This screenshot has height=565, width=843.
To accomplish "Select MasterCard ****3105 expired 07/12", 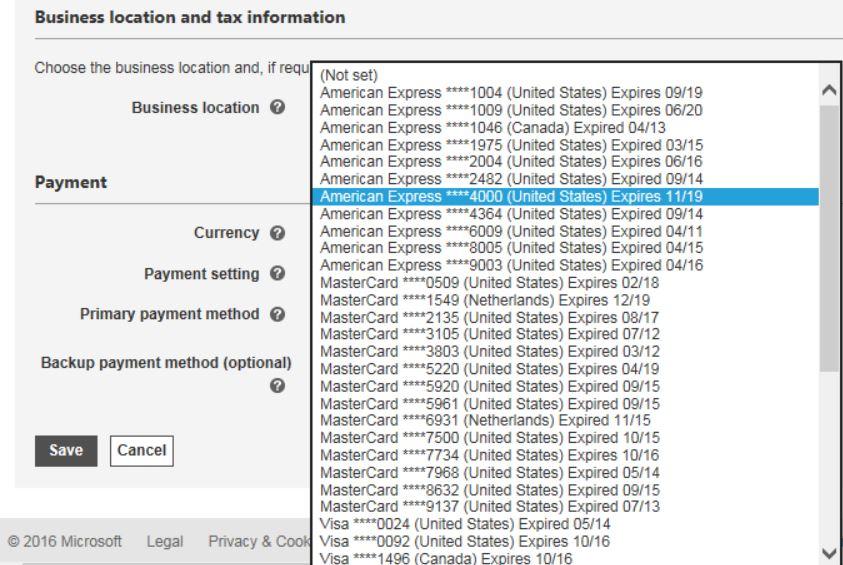I will (565, 334).
